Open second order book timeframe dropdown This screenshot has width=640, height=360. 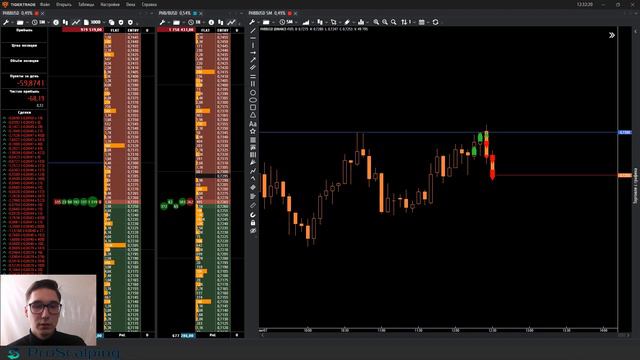click(196, 22)
